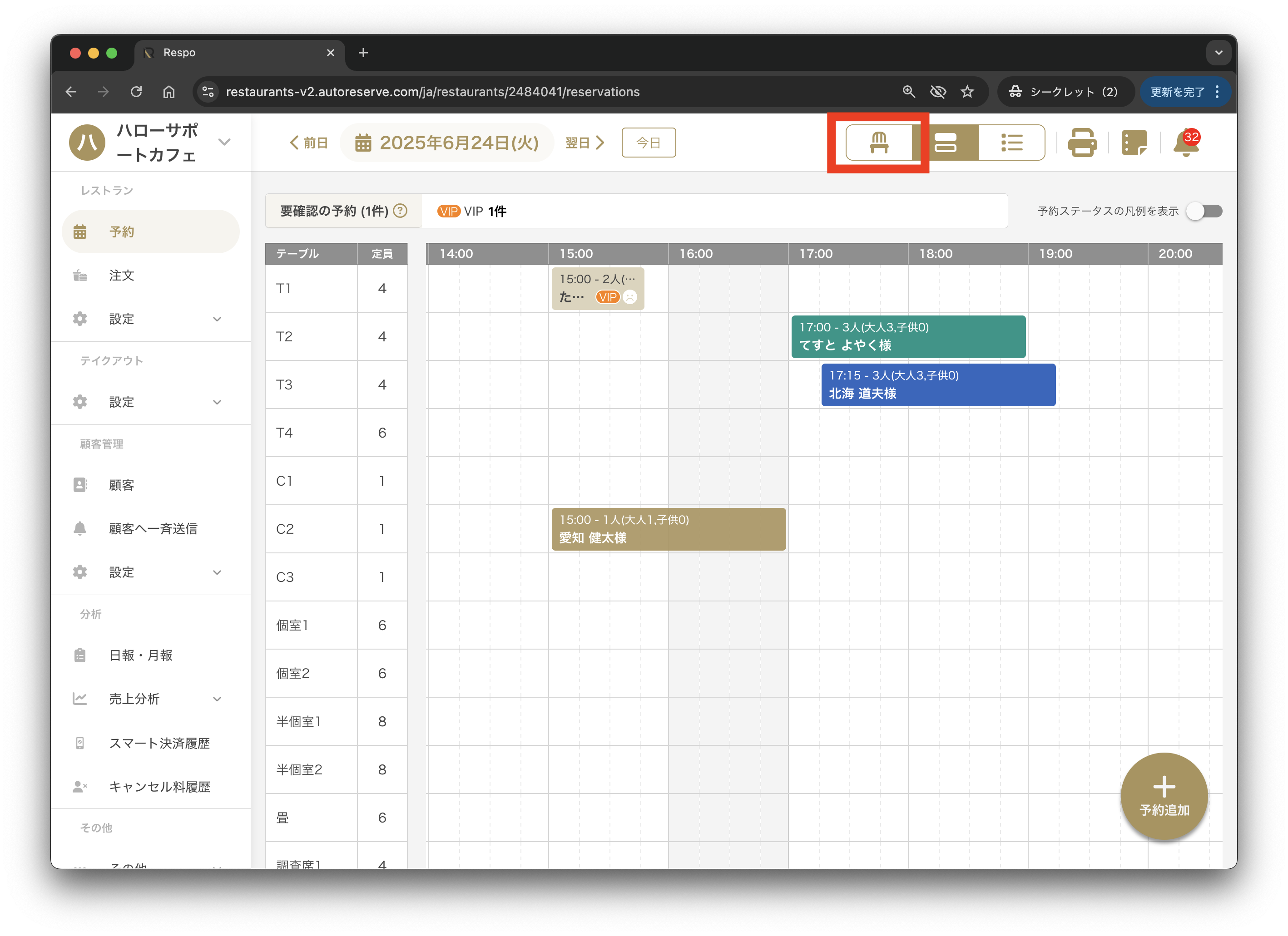Open 日報・月報 in the sidebar

coord(140,655)
